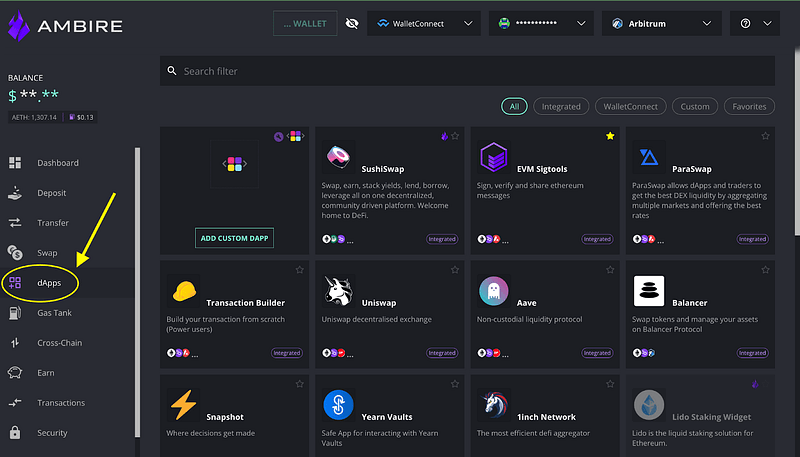Open the Transfer arrows icon

coord(15,223)
